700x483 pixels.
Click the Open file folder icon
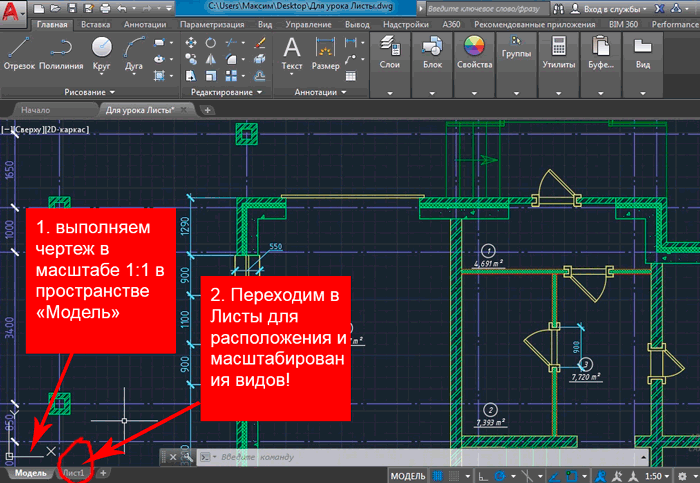pos(55,8)
